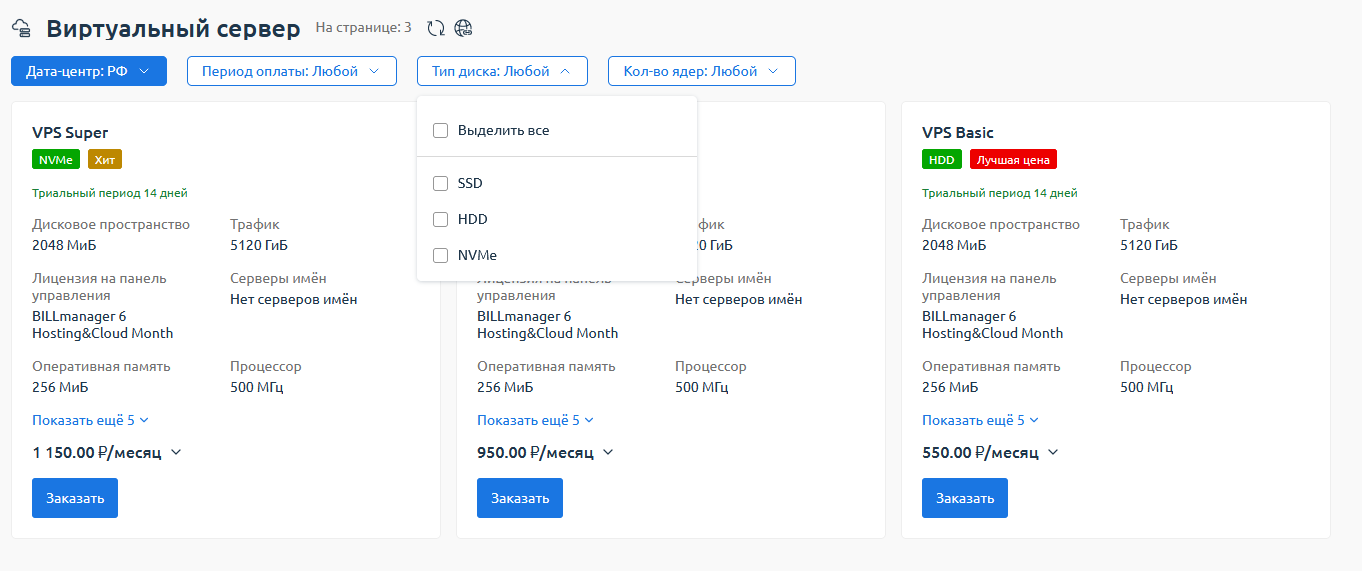
Task: Click the Хит badge on VPS Super
Action: click(x=105, y=159)
